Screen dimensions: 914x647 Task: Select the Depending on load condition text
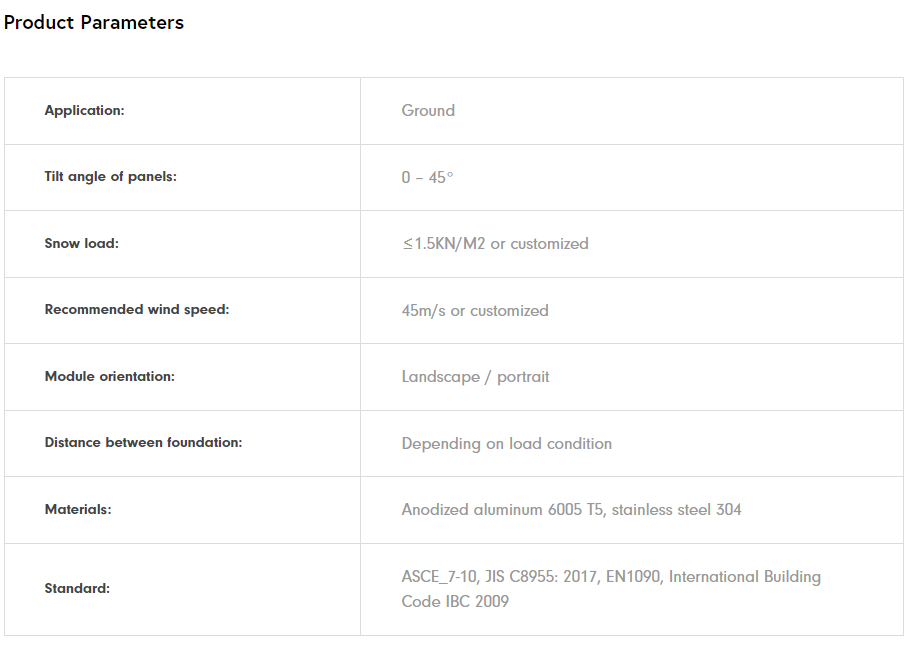(x=506, y=444)
